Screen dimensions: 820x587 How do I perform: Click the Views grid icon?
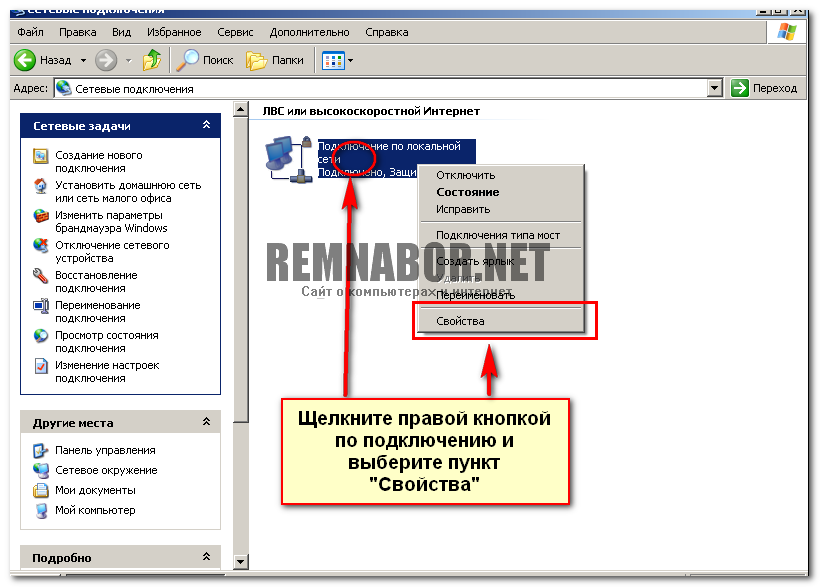pos(332,60)
